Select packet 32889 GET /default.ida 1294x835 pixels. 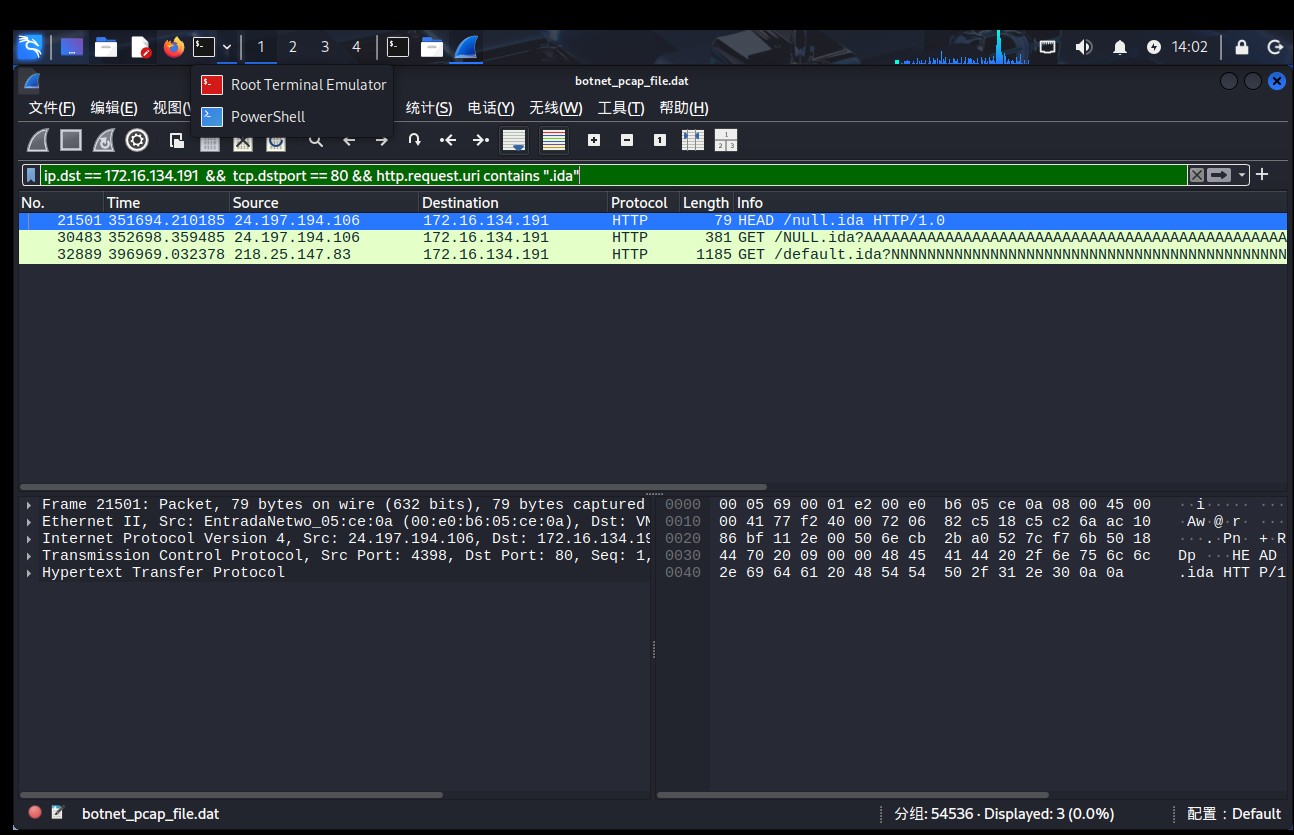(x=653, y=255)
